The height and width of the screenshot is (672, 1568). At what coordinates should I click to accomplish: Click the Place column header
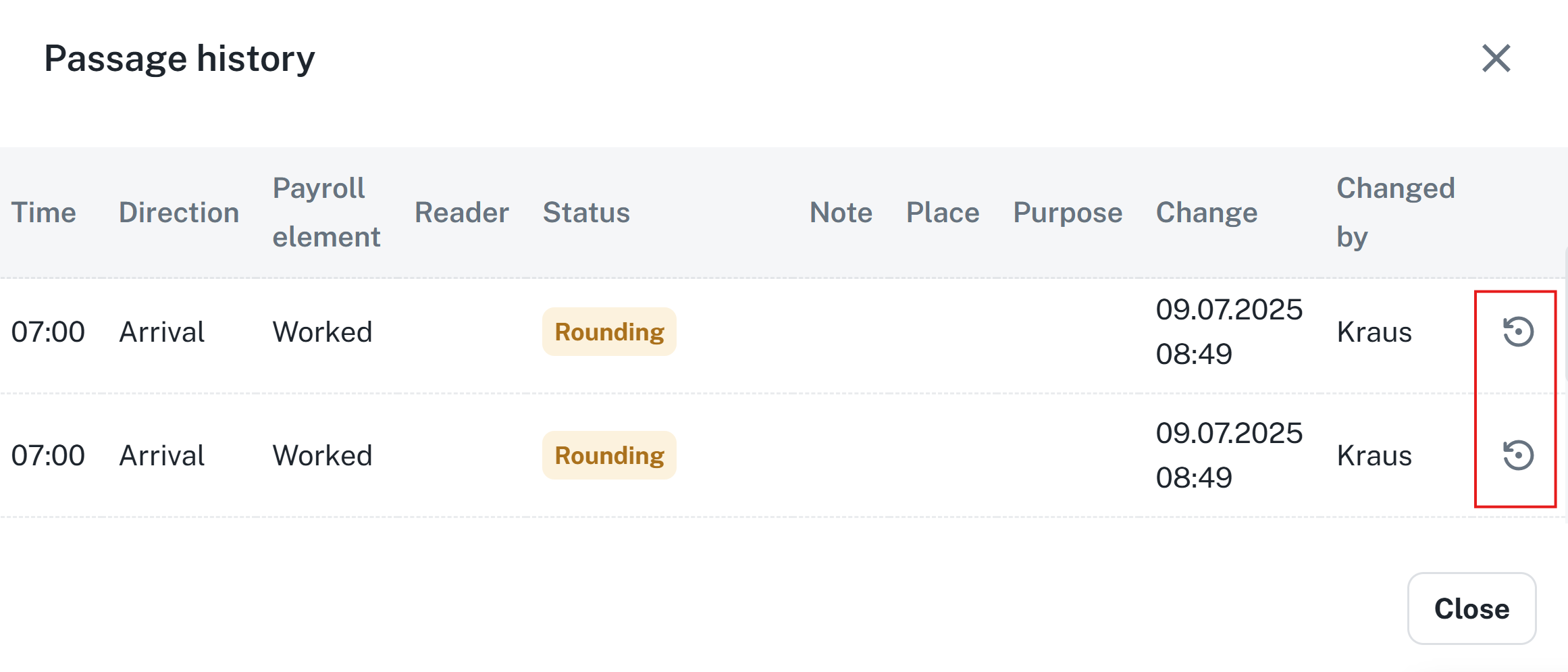pyautogui.click(x=943, y=213)
